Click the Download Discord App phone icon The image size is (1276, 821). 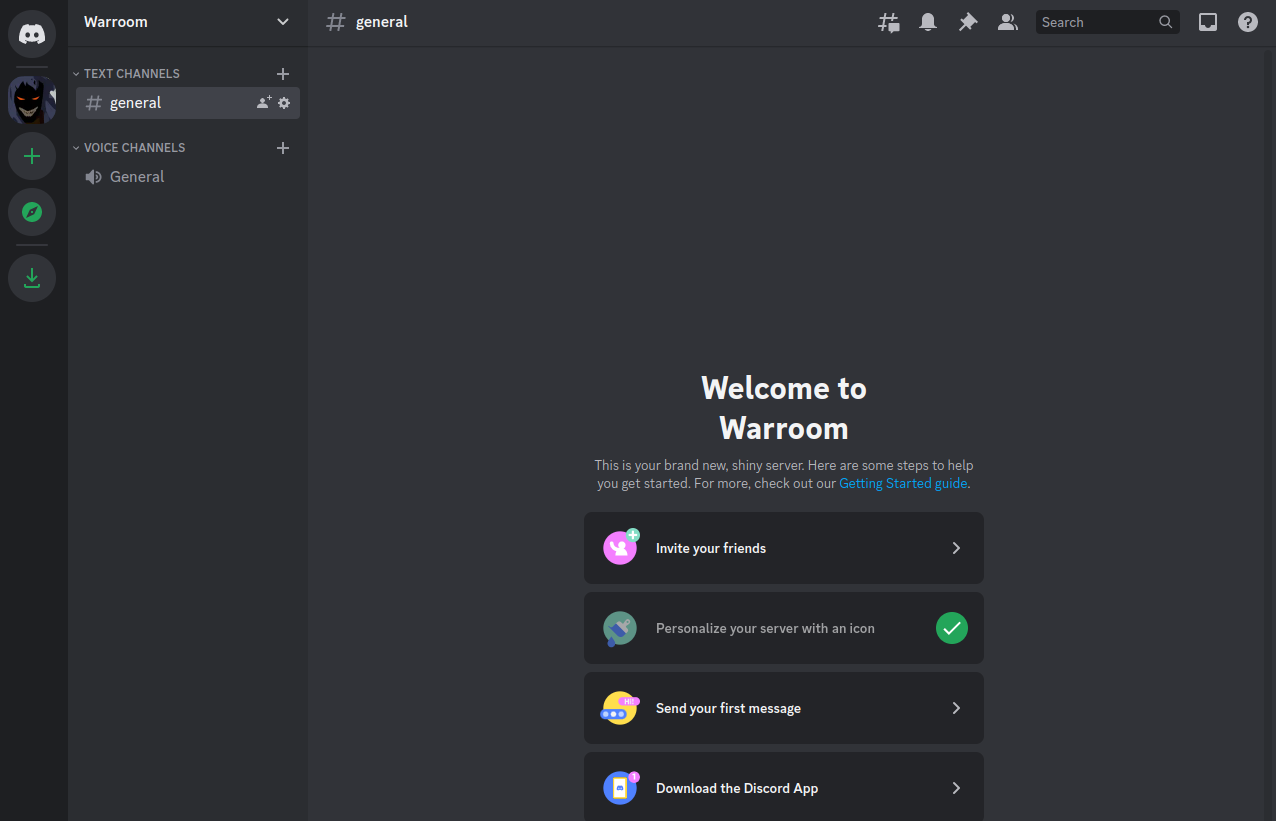620,787
